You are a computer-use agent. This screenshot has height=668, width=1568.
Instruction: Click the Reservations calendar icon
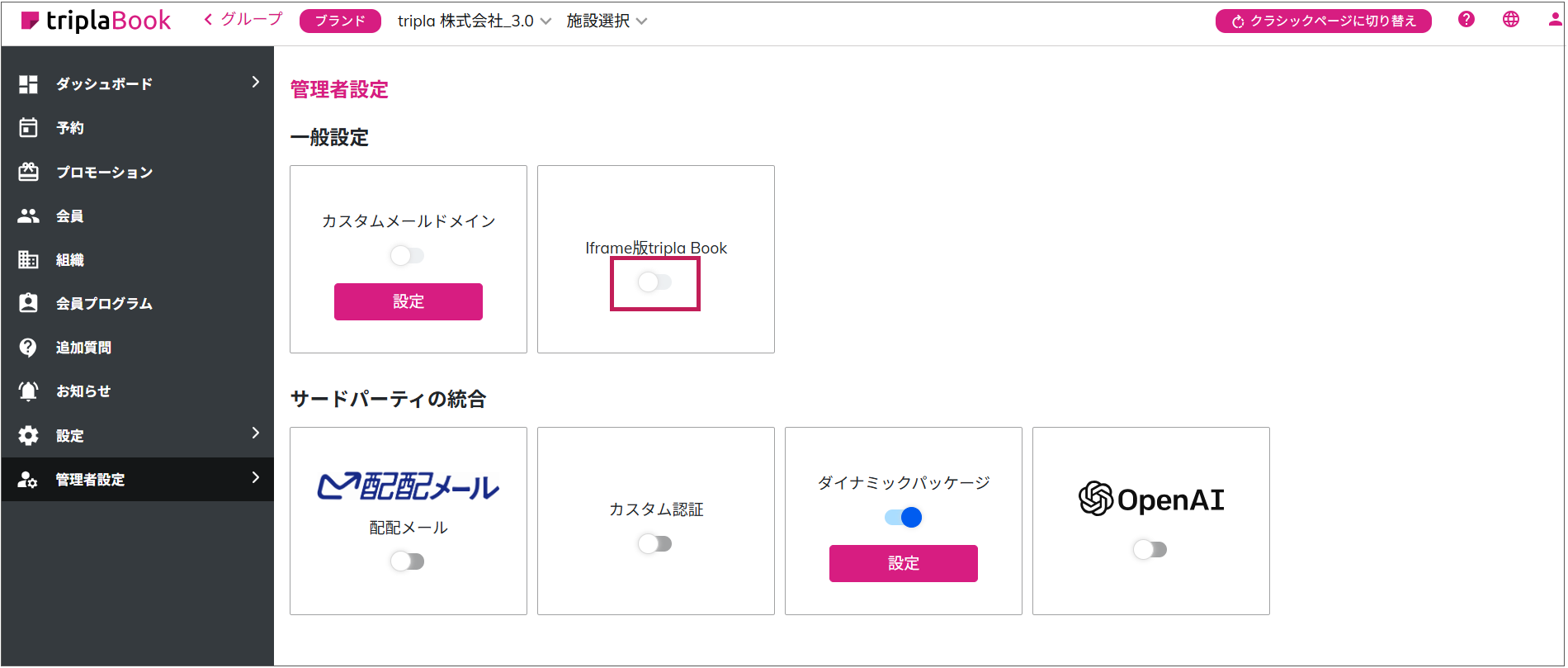pyautogui.click(x=29, y=128)
